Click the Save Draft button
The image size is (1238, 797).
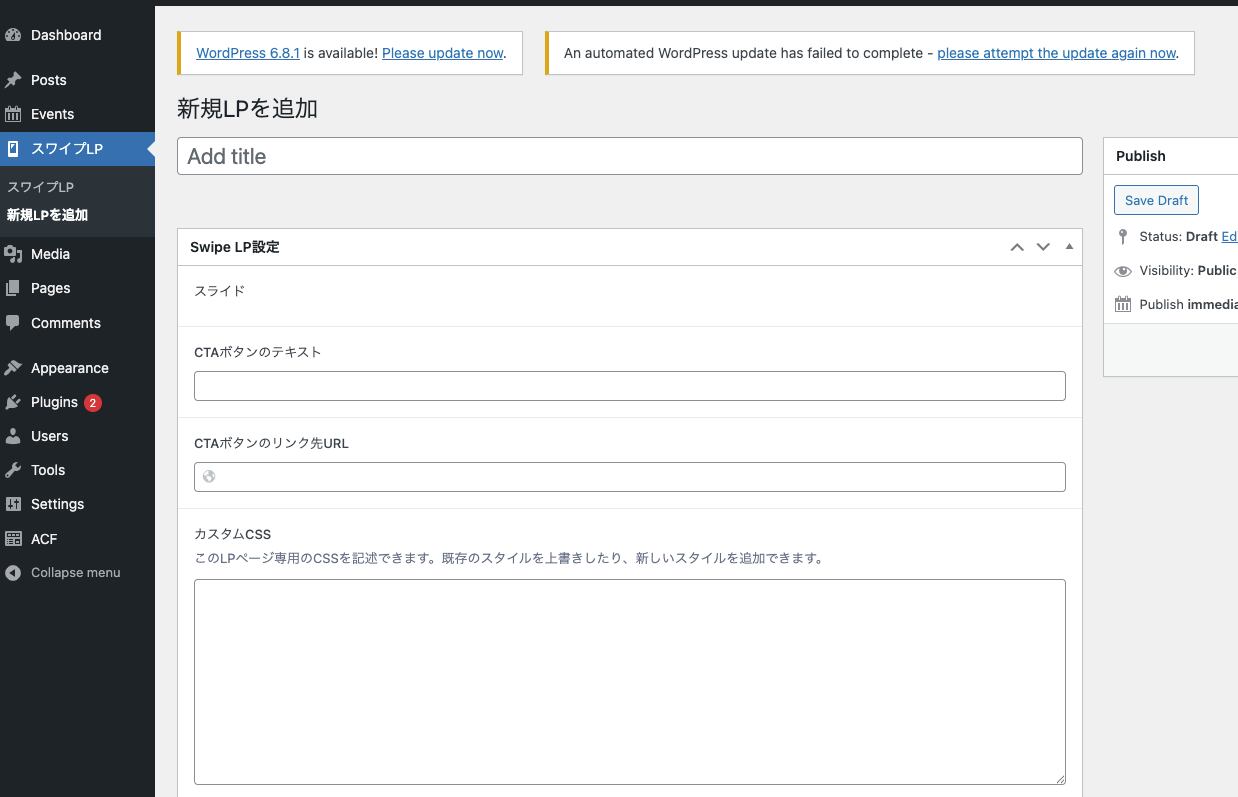pyautogui.click(x=1156, y=200)
